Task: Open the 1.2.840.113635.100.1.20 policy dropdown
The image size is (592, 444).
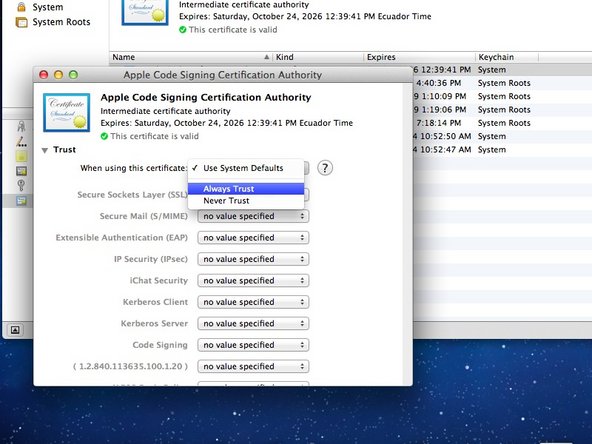Action: click(x=253, y=367)
